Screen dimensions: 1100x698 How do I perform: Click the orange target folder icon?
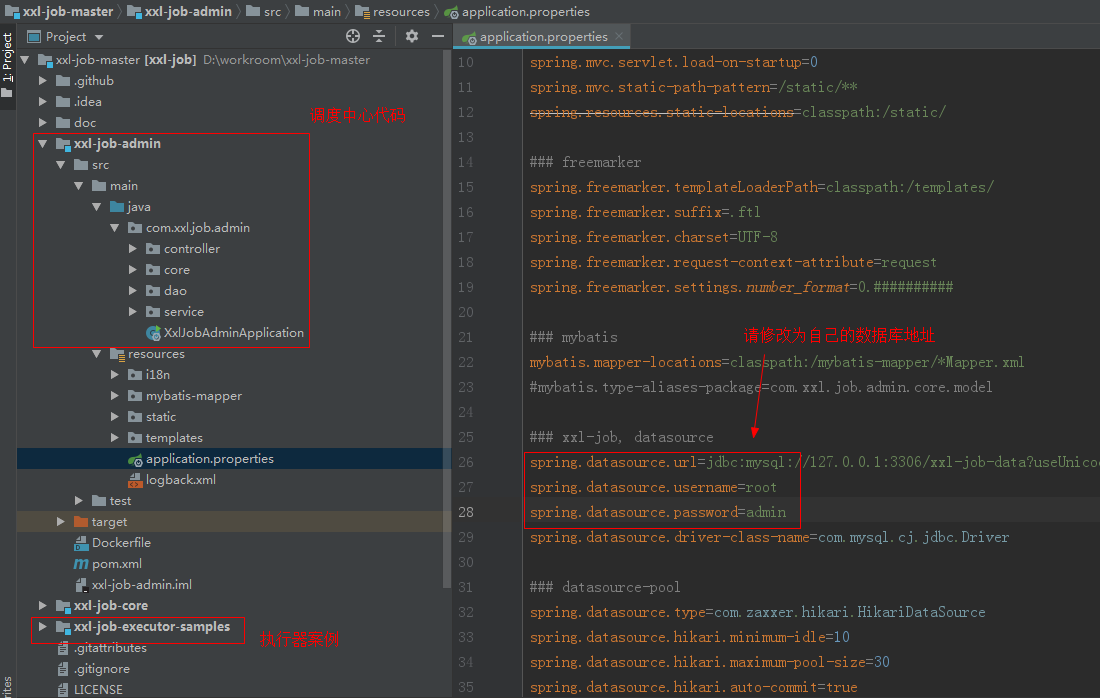81,522
